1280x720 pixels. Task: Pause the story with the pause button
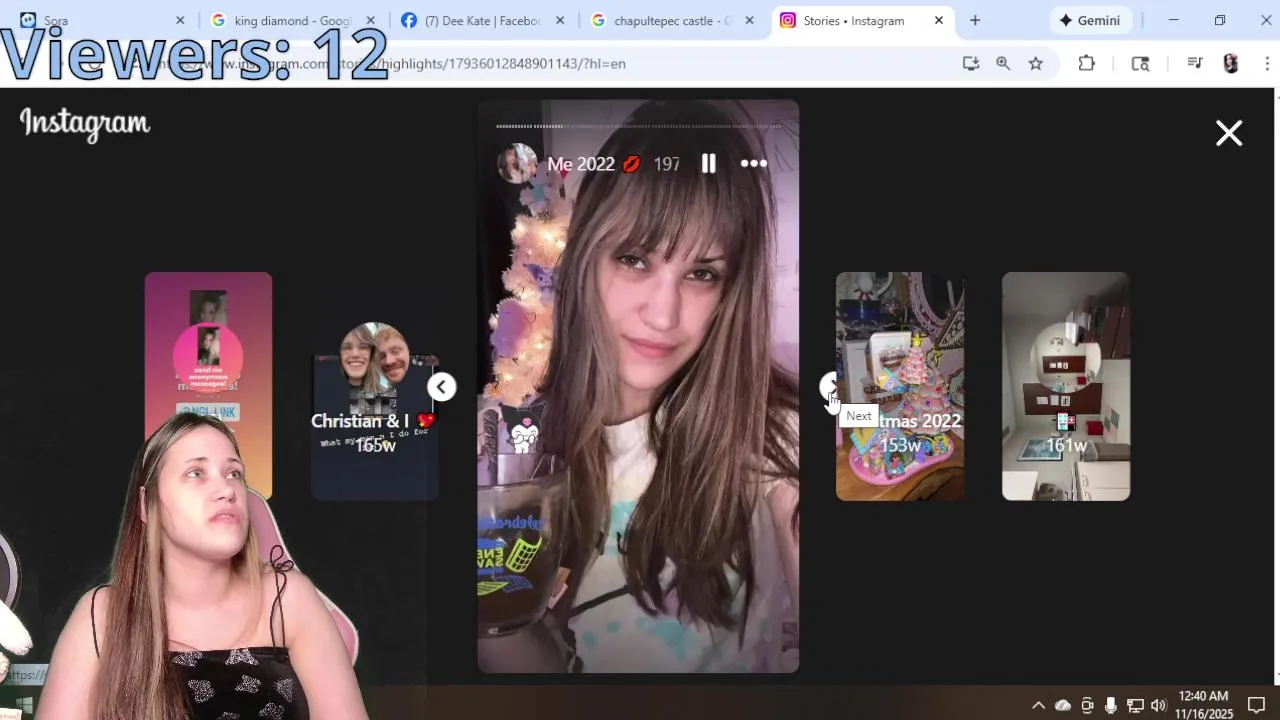point(708,164)
